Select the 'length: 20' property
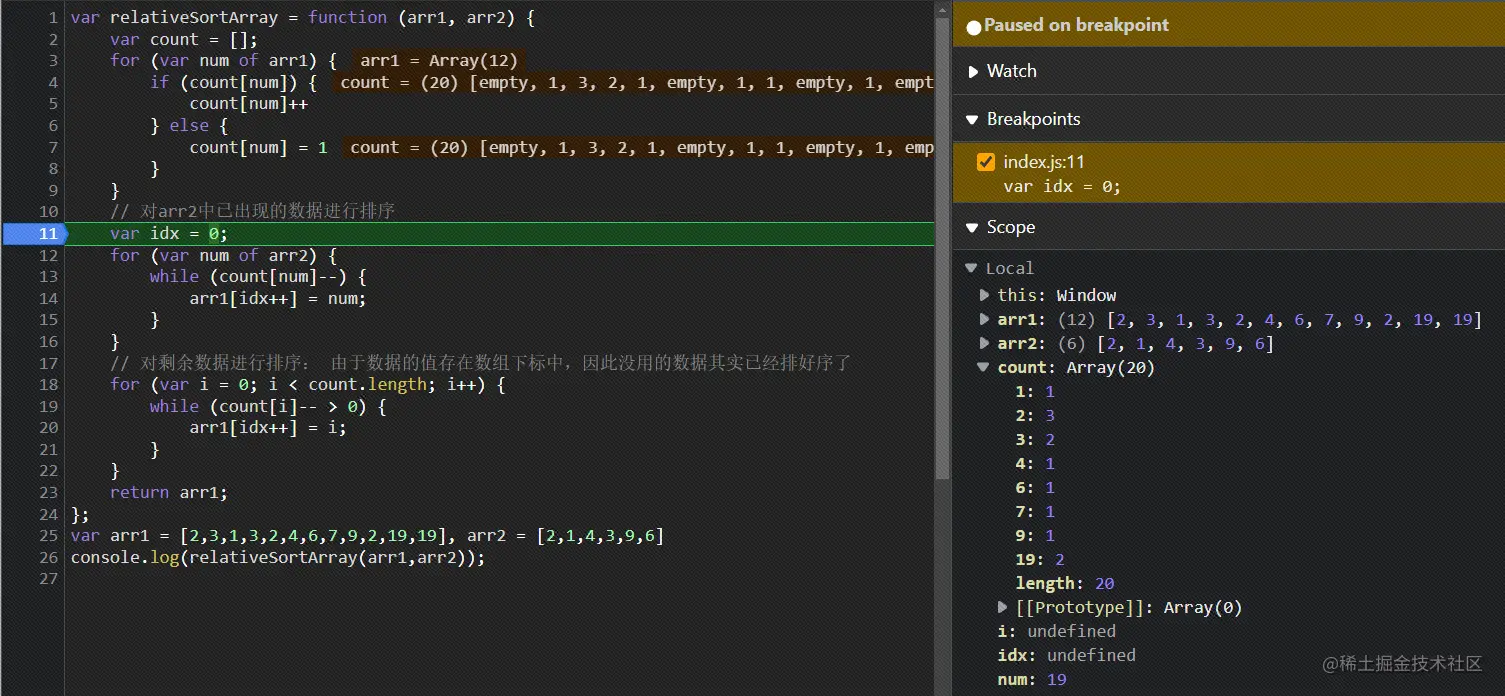Image resolution: width=1505 pixels, height=696 pixels. pos(1065,583)
